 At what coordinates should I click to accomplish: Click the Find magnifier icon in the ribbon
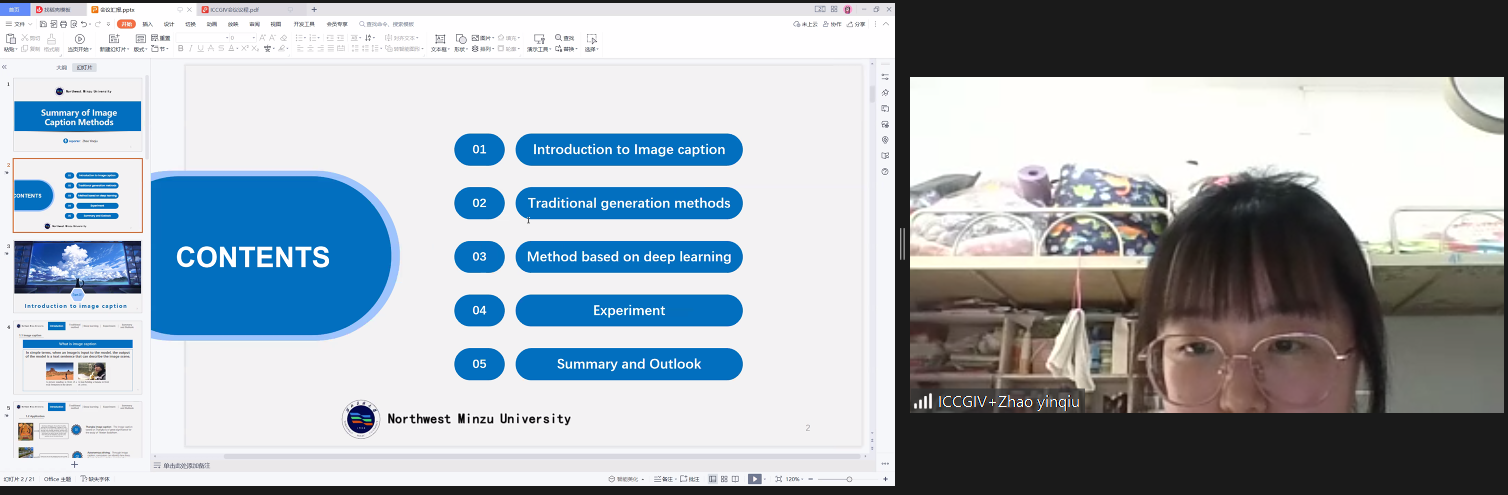tap(558, 37)
